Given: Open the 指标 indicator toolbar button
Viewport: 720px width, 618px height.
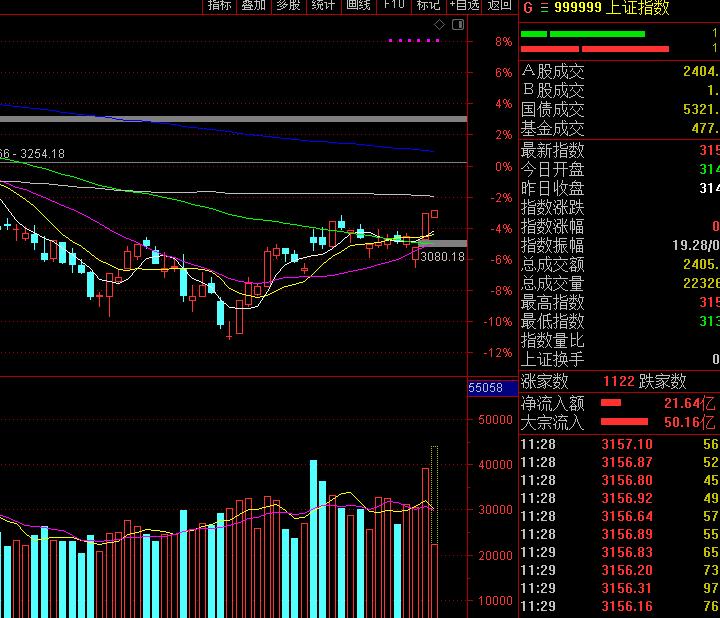Looking at the screenshot, I should click(219, 5).
